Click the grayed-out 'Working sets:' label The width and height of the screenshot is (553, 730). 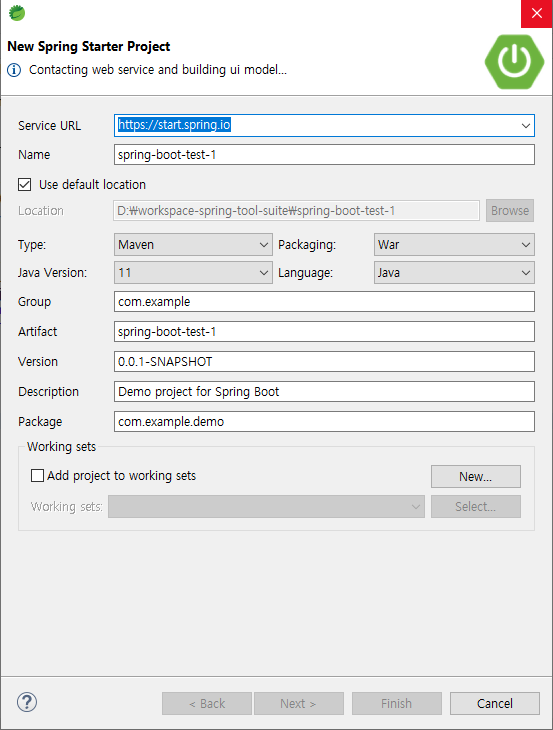pos(67,507)
